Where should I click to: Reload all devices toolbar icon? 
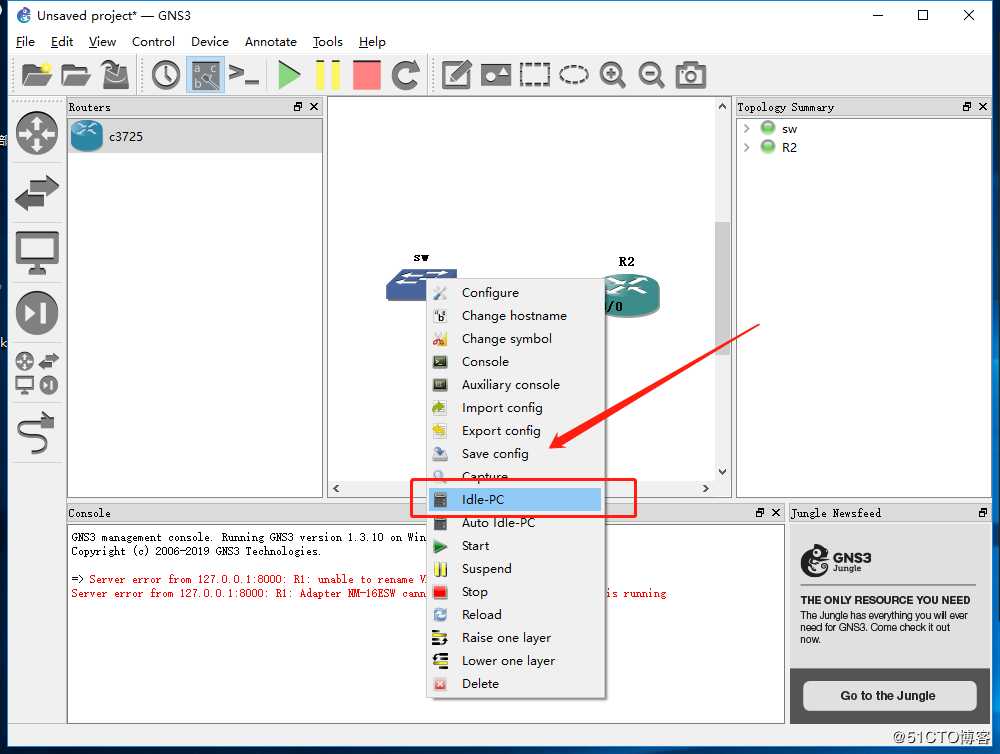click(406, 75)
